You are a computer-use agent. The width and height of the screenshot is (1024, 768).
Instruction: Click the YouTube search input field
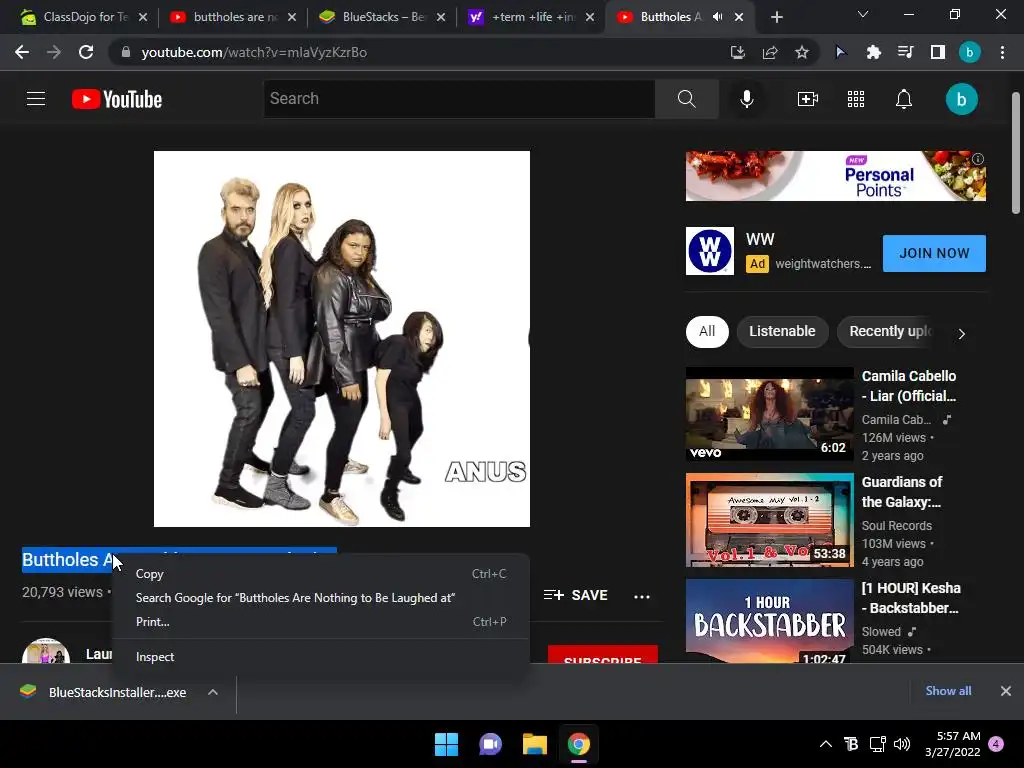tap(459, 99)
